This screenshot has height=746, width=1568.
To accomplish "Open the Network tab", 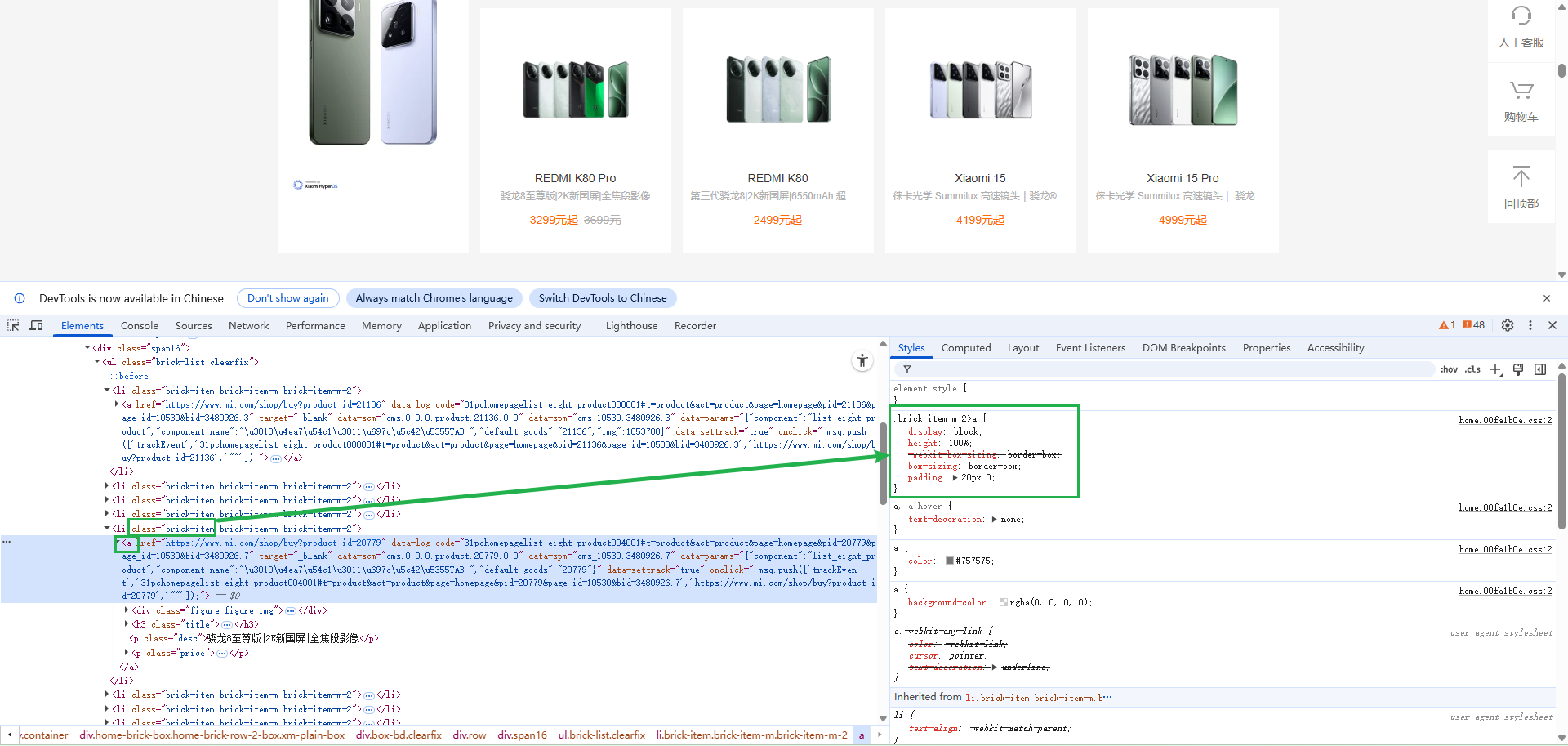I will point(249,325).
